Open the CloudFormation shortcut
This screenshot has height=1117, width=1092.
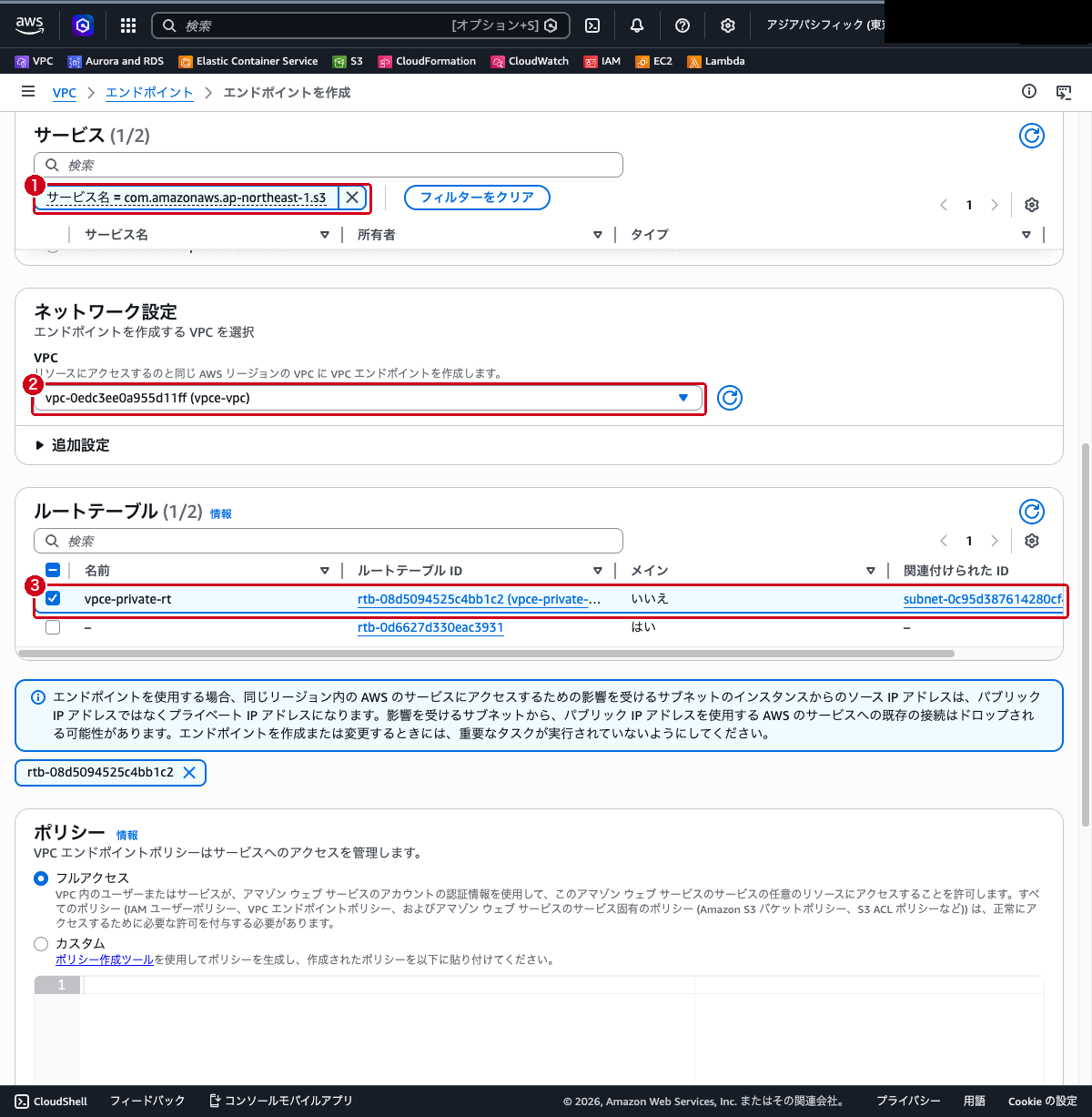tap(427, 61)
